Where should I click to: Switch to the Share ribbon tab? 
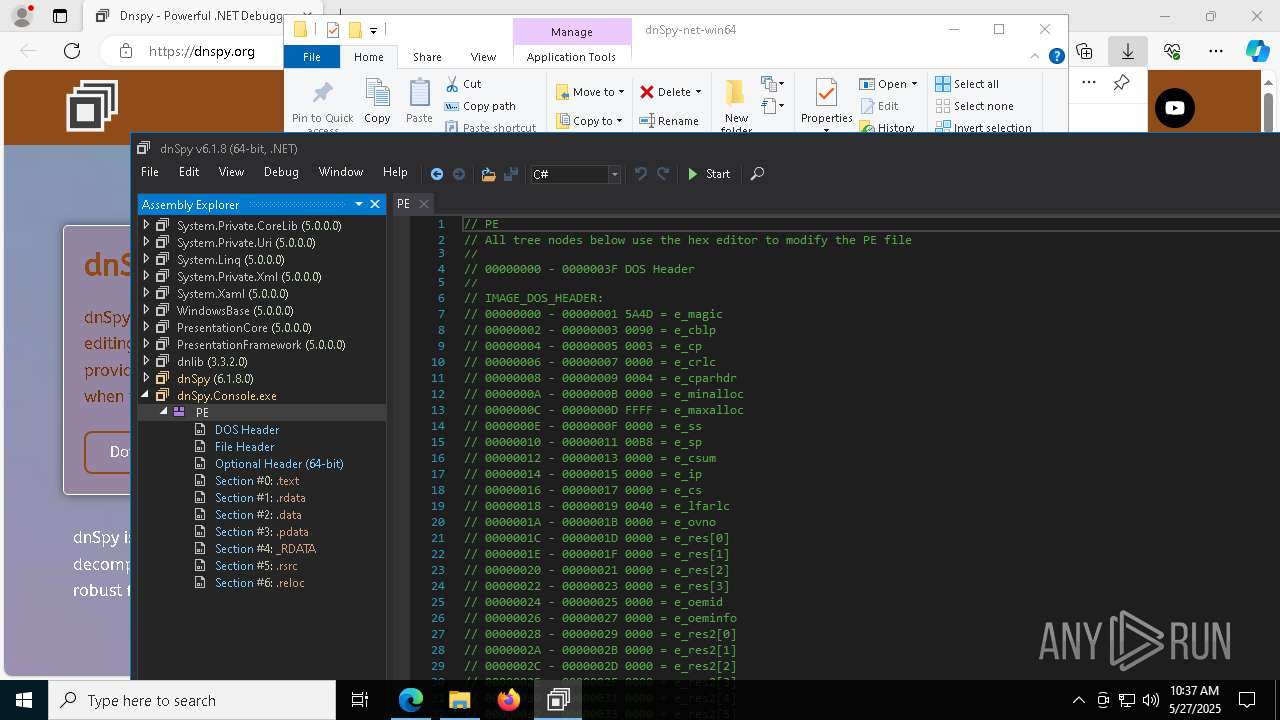[x=427, y=57]
